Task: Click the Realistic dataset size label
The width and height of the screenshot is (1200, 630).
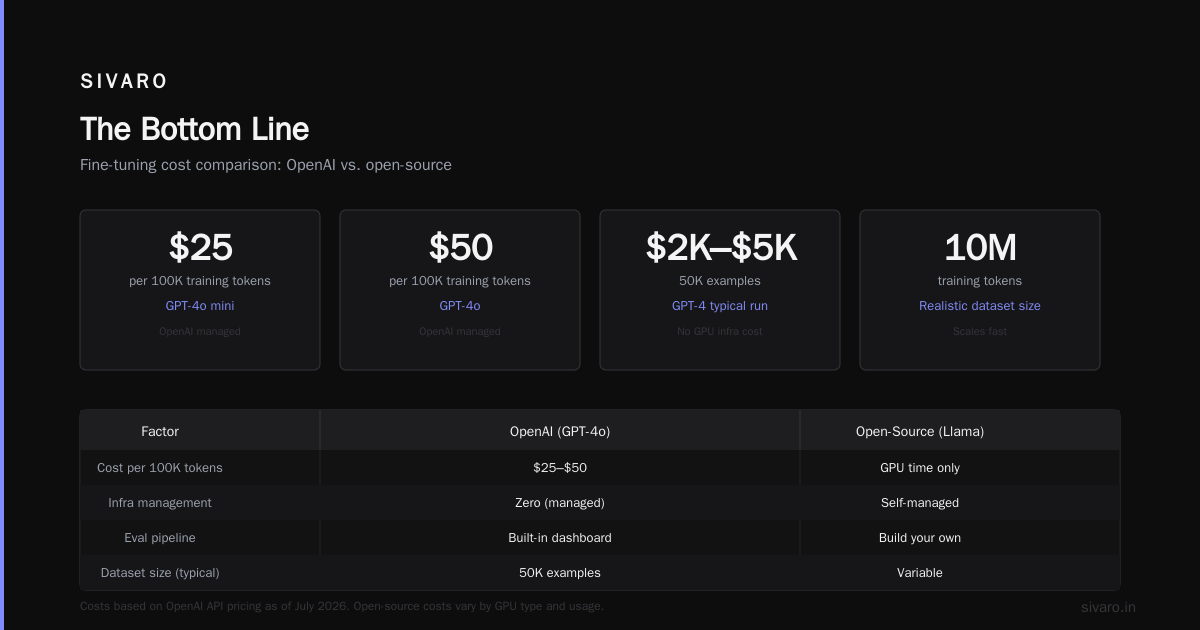Action: click(x=980, y=306)
